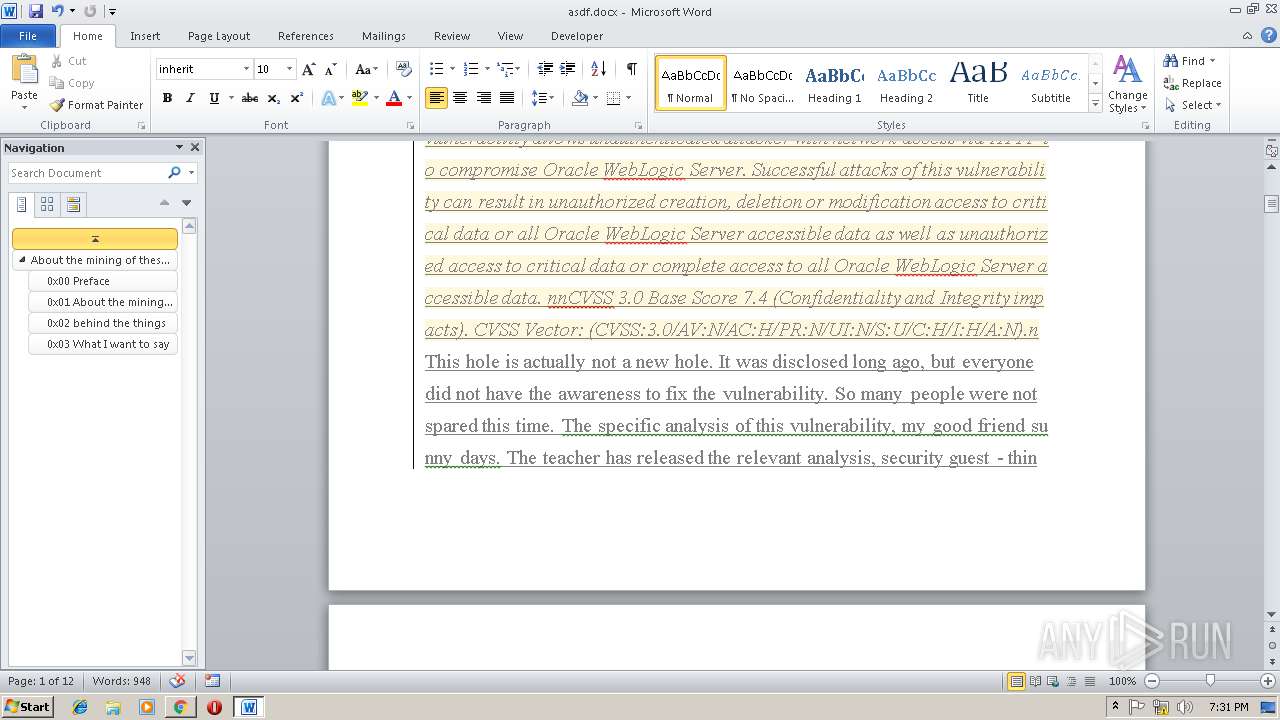Open the Windows Start menu

point(27,706)
